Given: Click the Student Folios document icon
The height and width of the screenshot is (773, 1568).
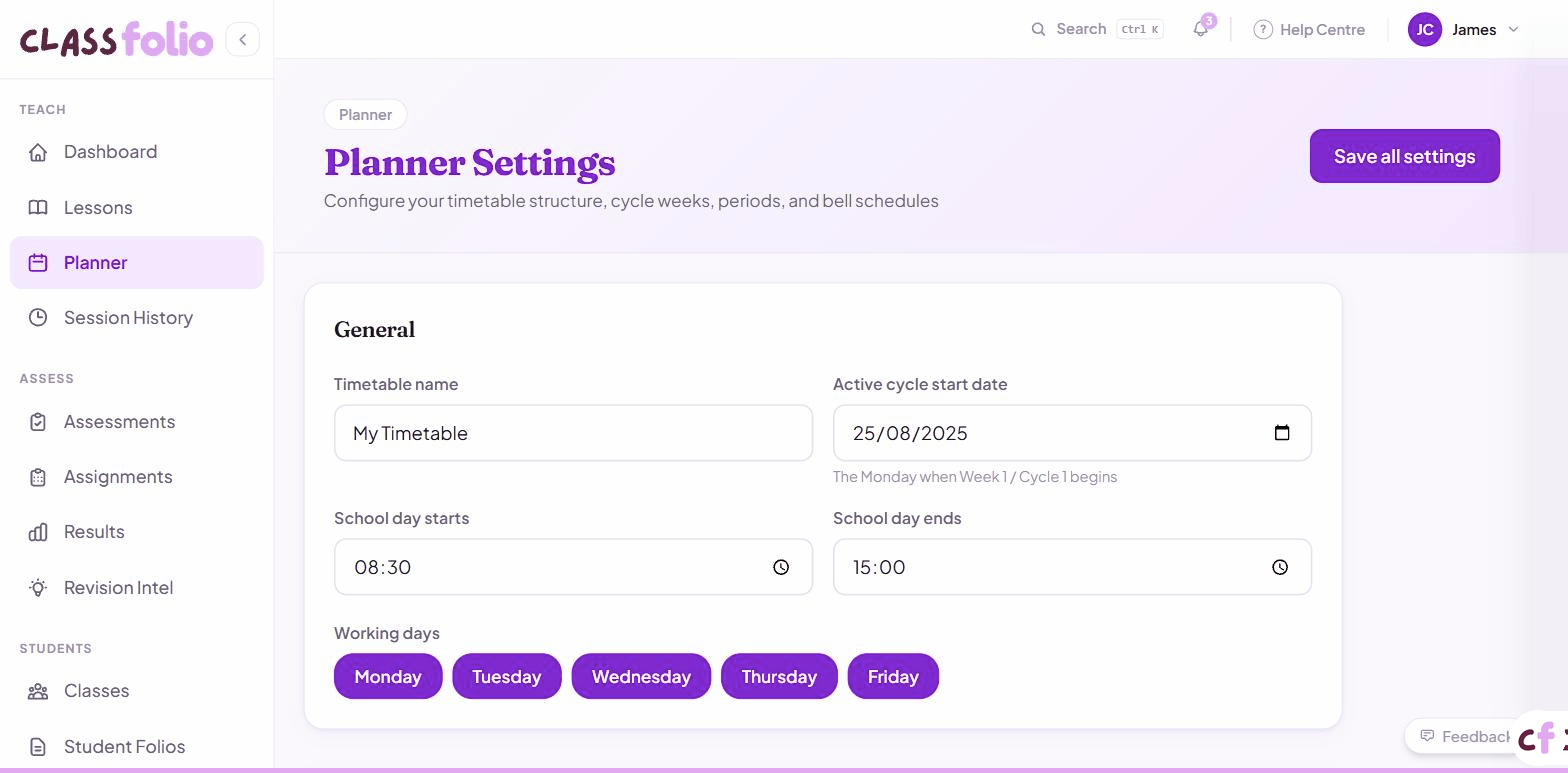Looking at the screenshot, I should (x=38, y=747).
